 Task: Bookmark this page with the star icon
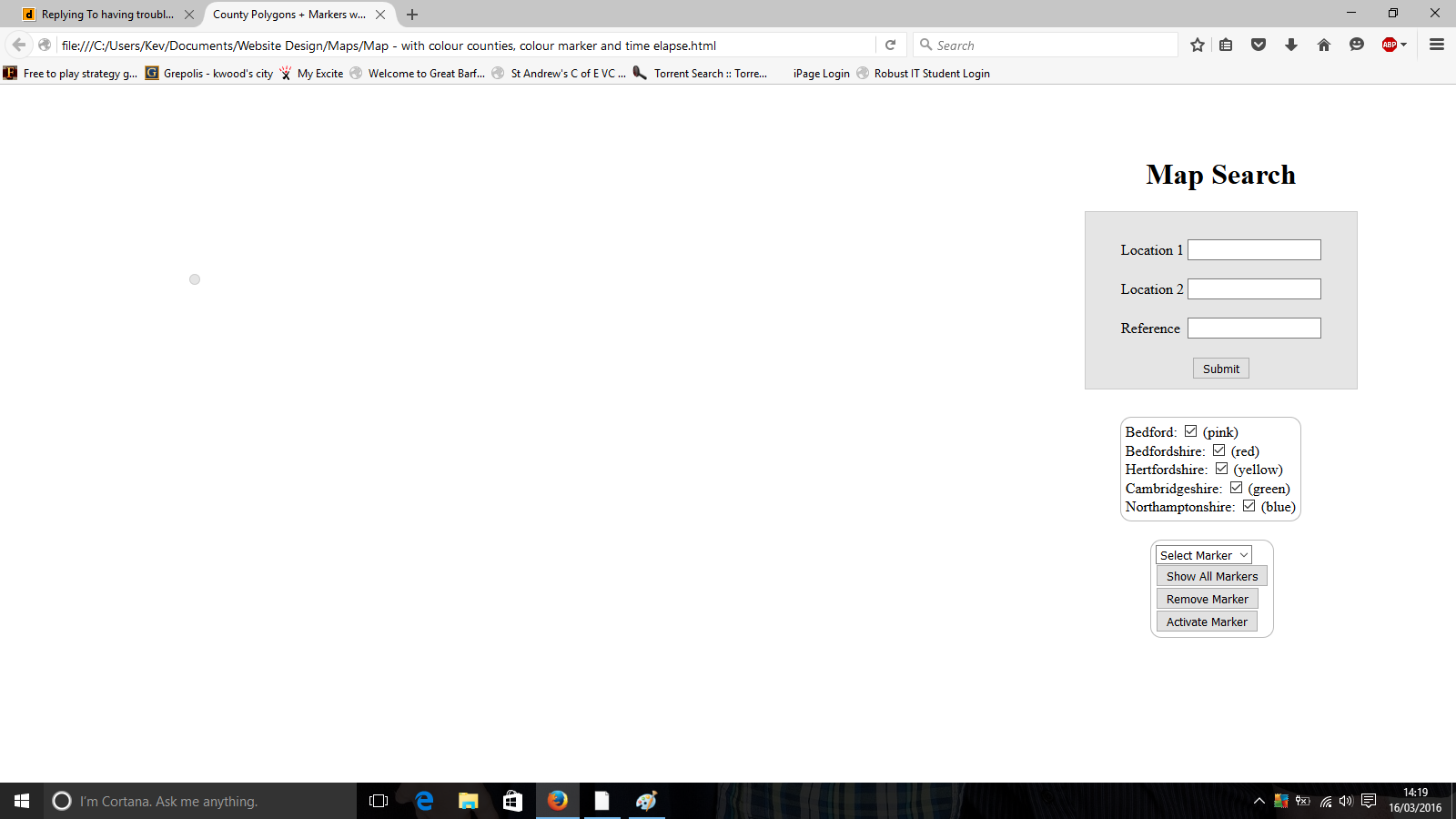(1198, 45)
